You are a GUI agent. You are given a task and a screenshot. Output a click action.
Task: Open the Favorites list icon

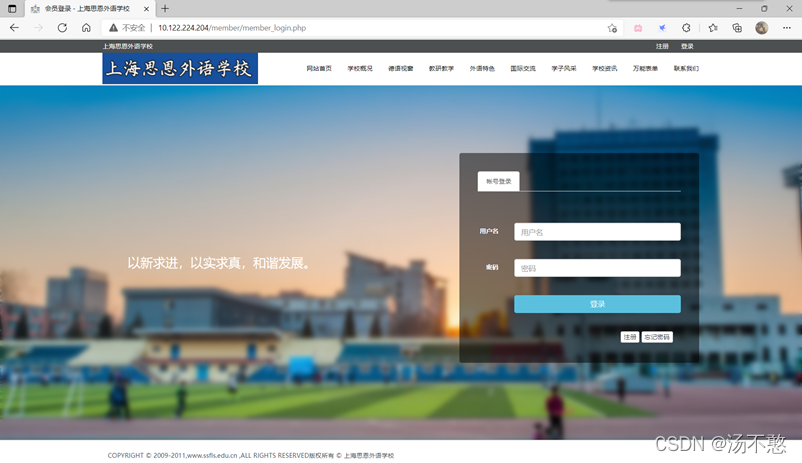tap(713, 28)
